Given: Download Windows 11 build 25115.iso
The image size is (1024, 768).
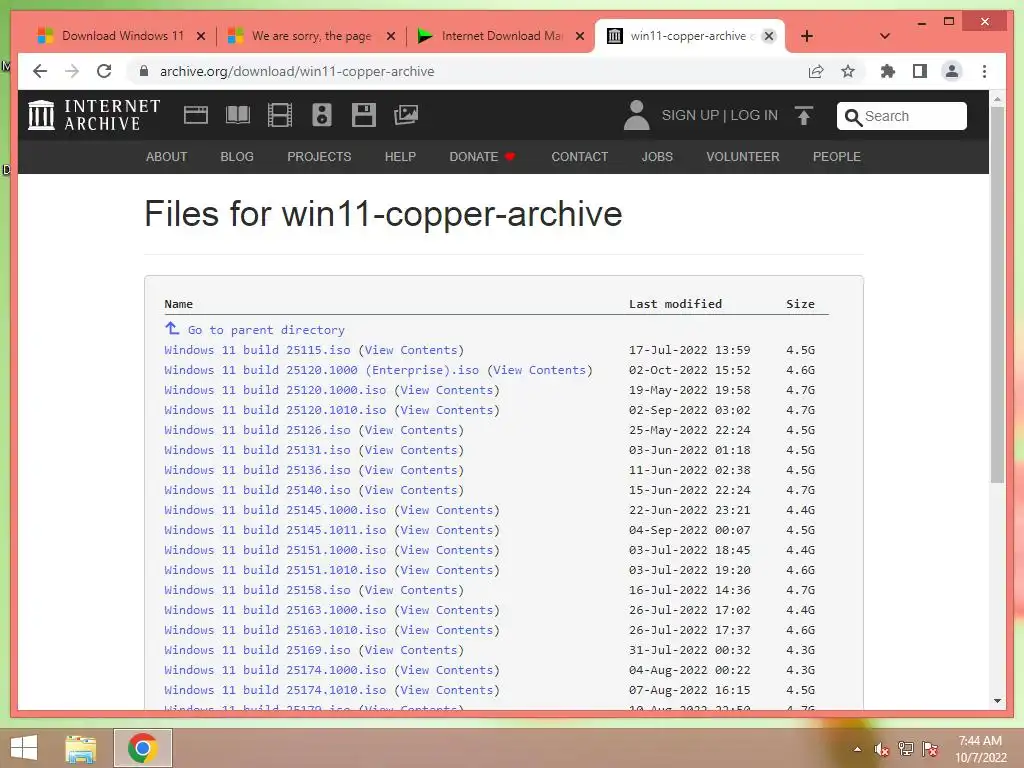Looking at the screenshot, I should click(257, 350).
